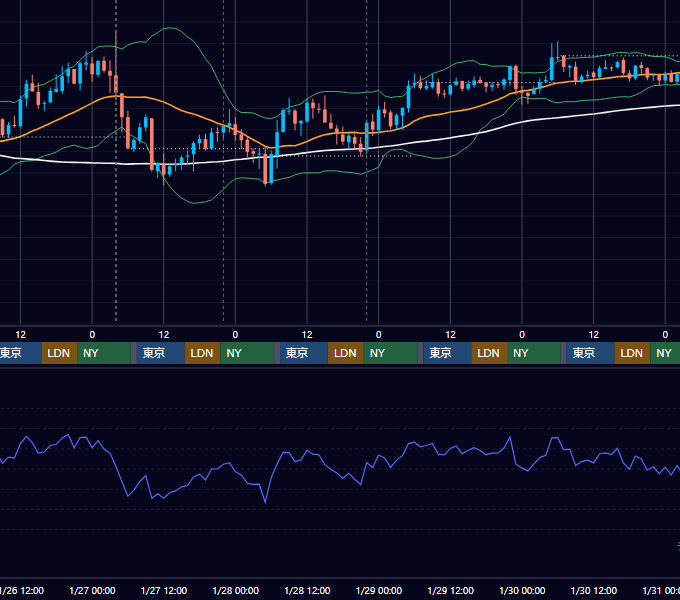Select the 東京 session block on 1/28
Image resolution: width=680 pixels, height=600 pixels.
point(304,353)
